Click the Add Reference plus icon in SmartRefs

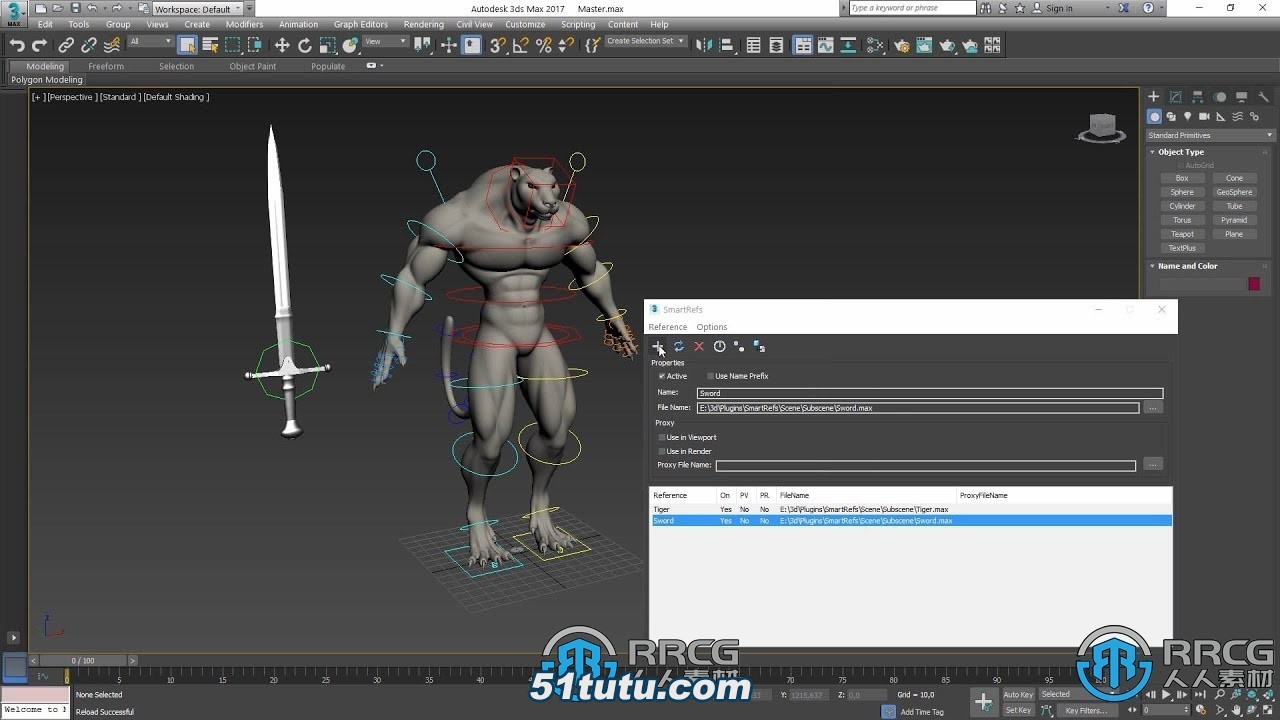(658, 346)
